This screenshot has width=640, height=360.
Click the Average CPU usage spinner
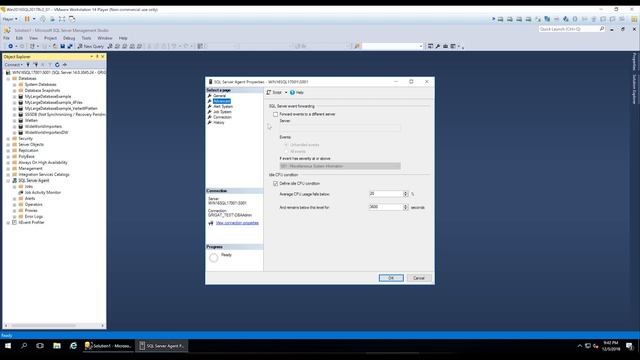(405, 194)
